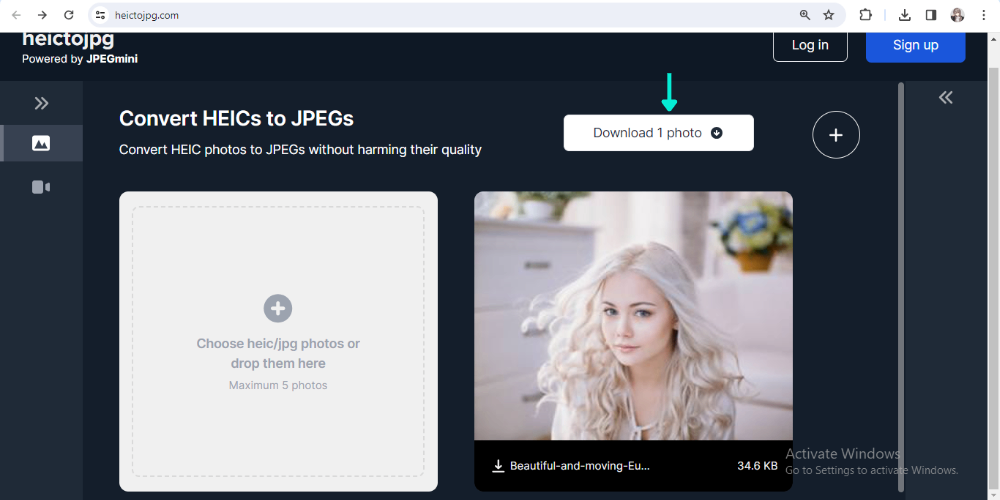Click the round plus add-photos button
The image size is (1000, 500).
[835, 135]
